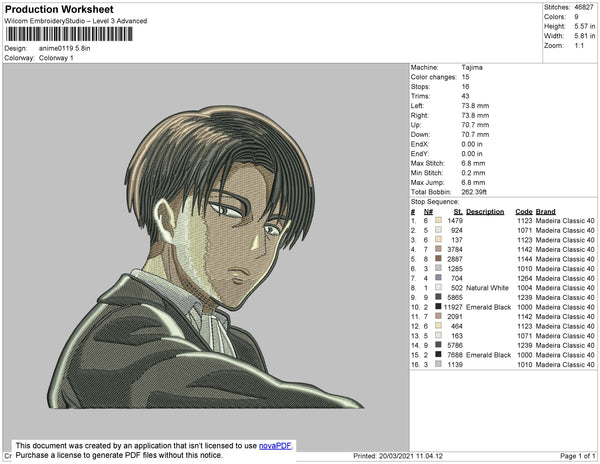
Task: Click stitch count '2887' in row 5
Action: (x=455, y=259)
